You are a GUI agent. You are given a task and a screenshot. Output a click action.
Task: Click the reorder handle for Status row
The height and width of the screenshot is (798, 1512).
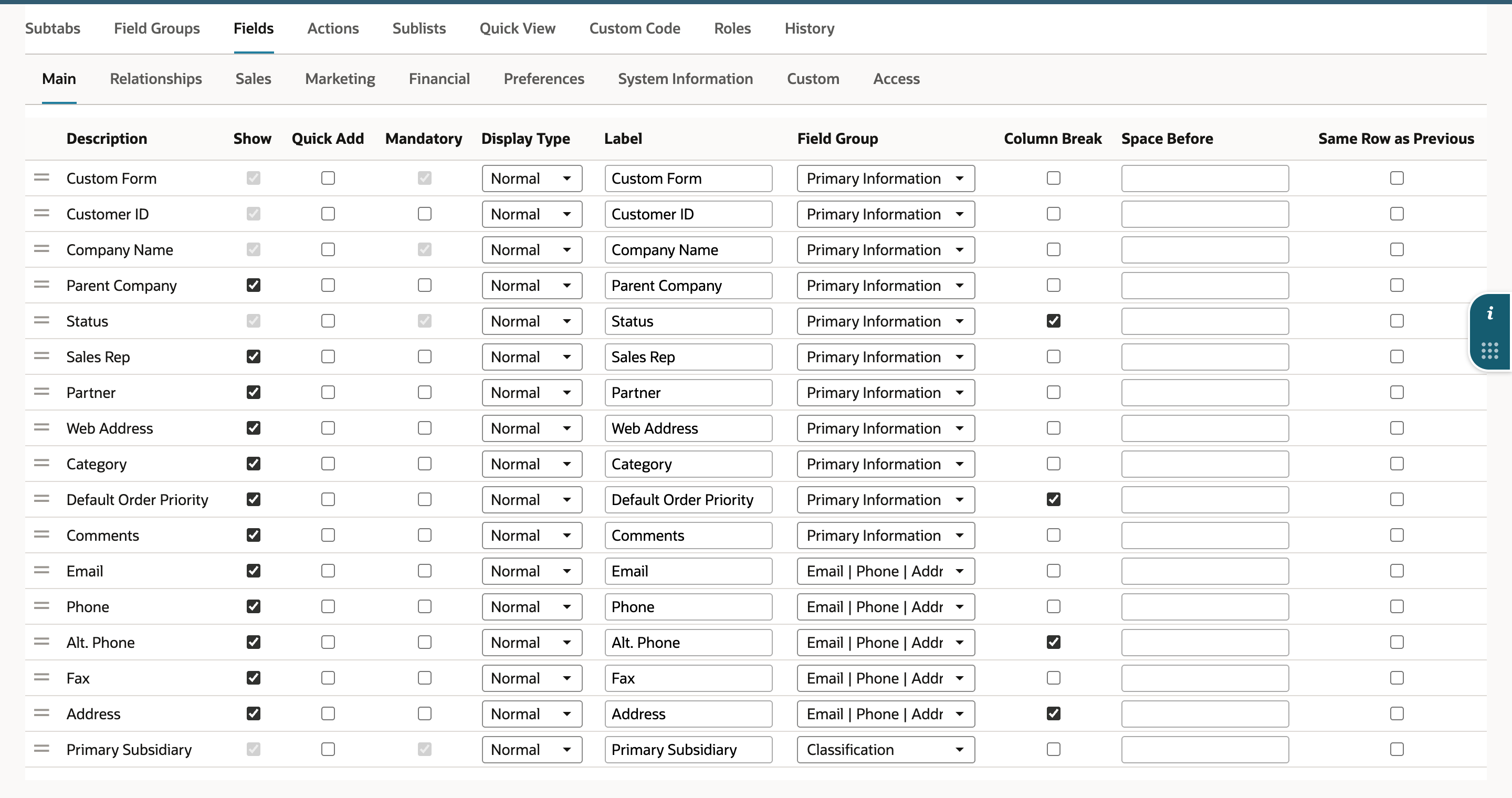[41, 320]
